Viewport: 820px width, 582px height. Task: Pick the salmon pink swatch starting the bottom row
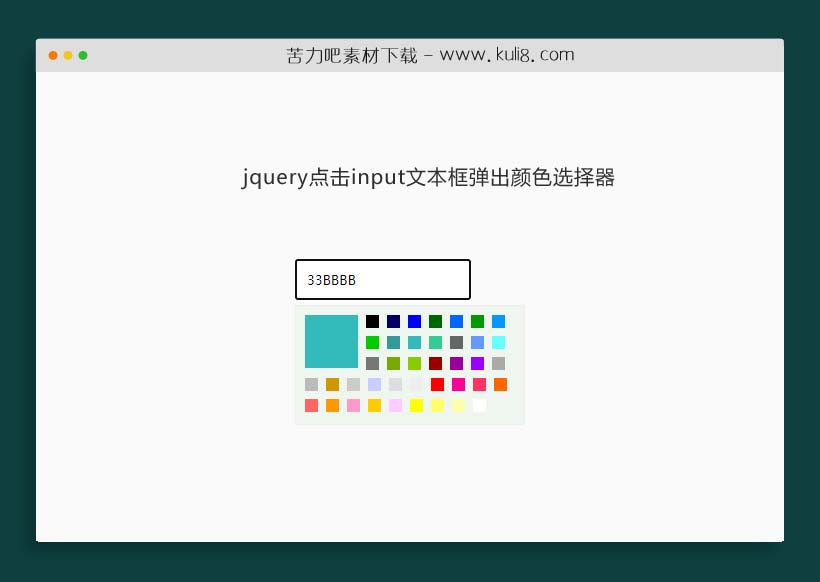311,405
